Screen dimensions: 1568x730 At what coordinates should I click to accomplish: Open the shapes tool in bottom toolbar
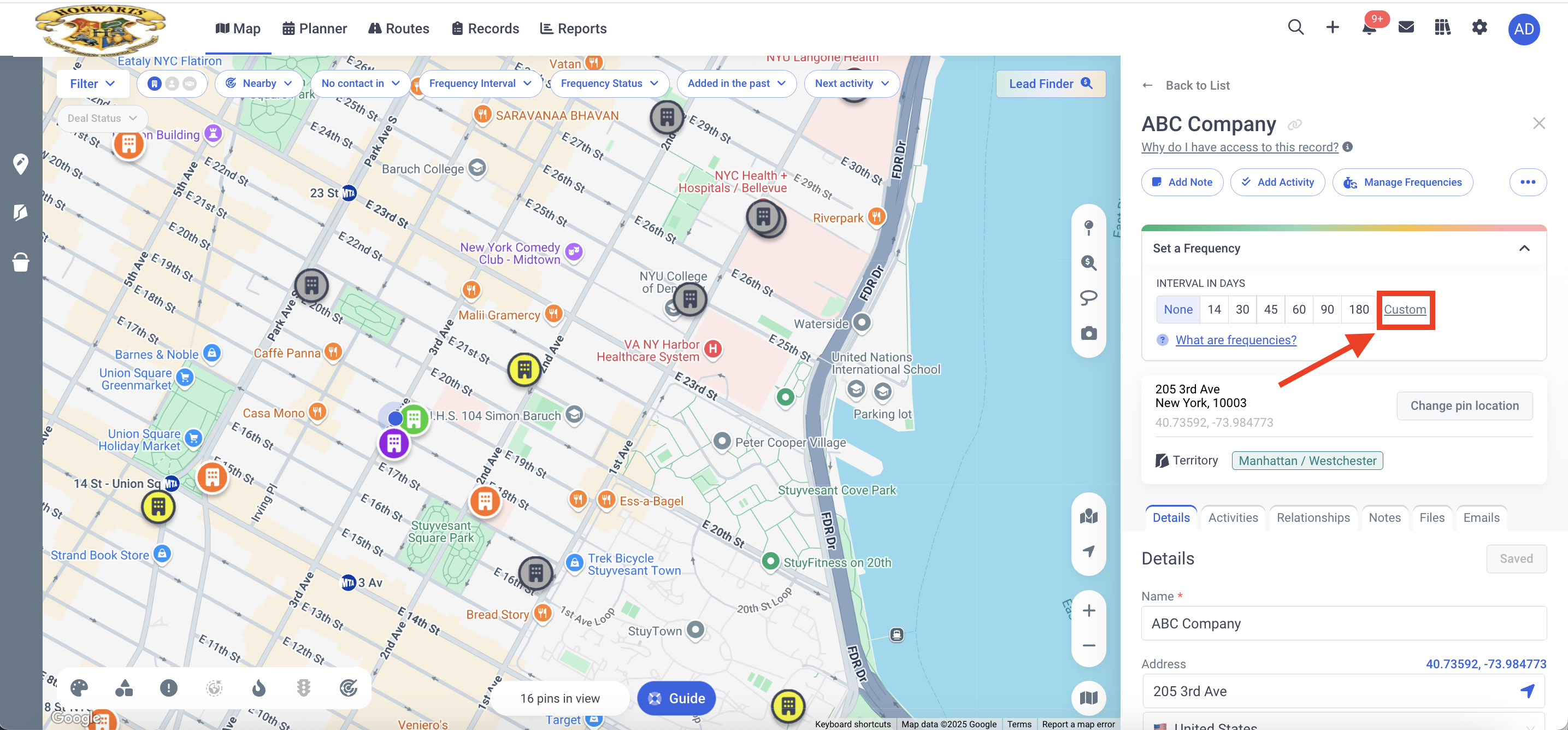(123, 688)
